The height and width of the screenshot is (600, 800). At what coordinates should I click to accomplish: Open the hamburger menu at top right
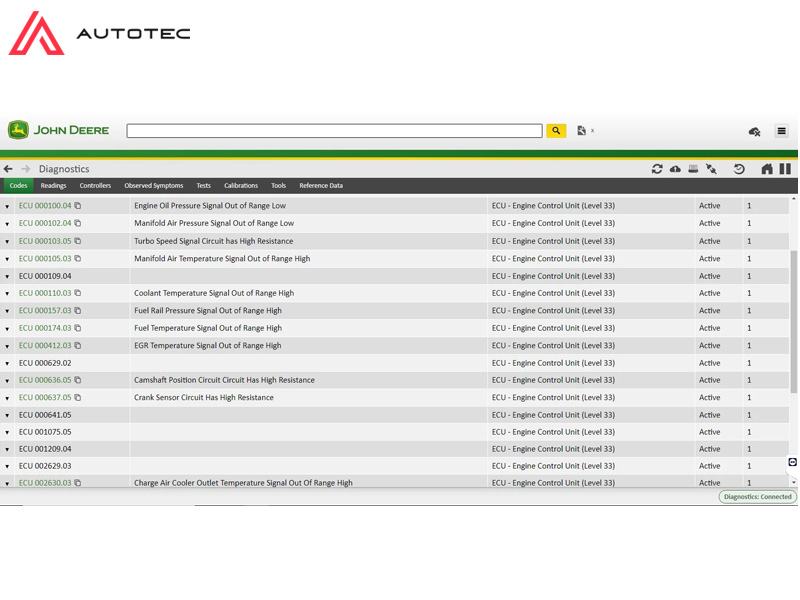(x=781, y=131)
